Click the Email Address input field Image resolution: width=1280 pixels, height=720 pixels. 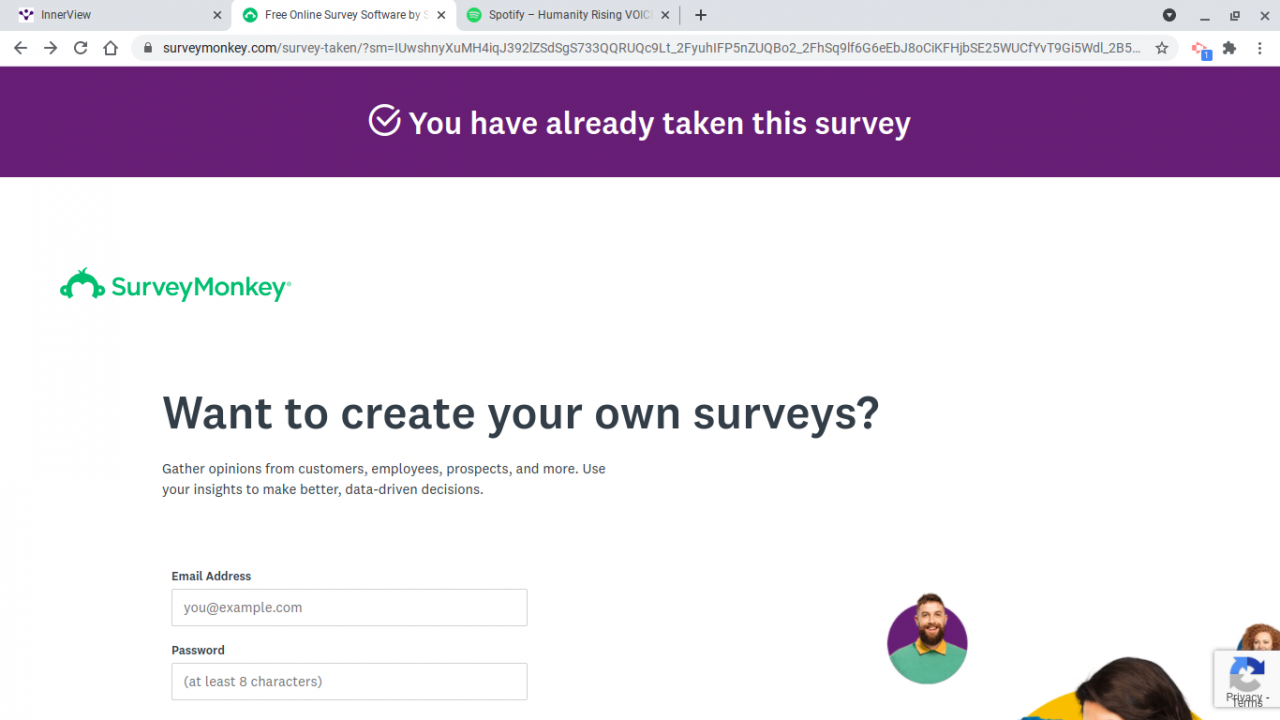click(x=349, y=607)
